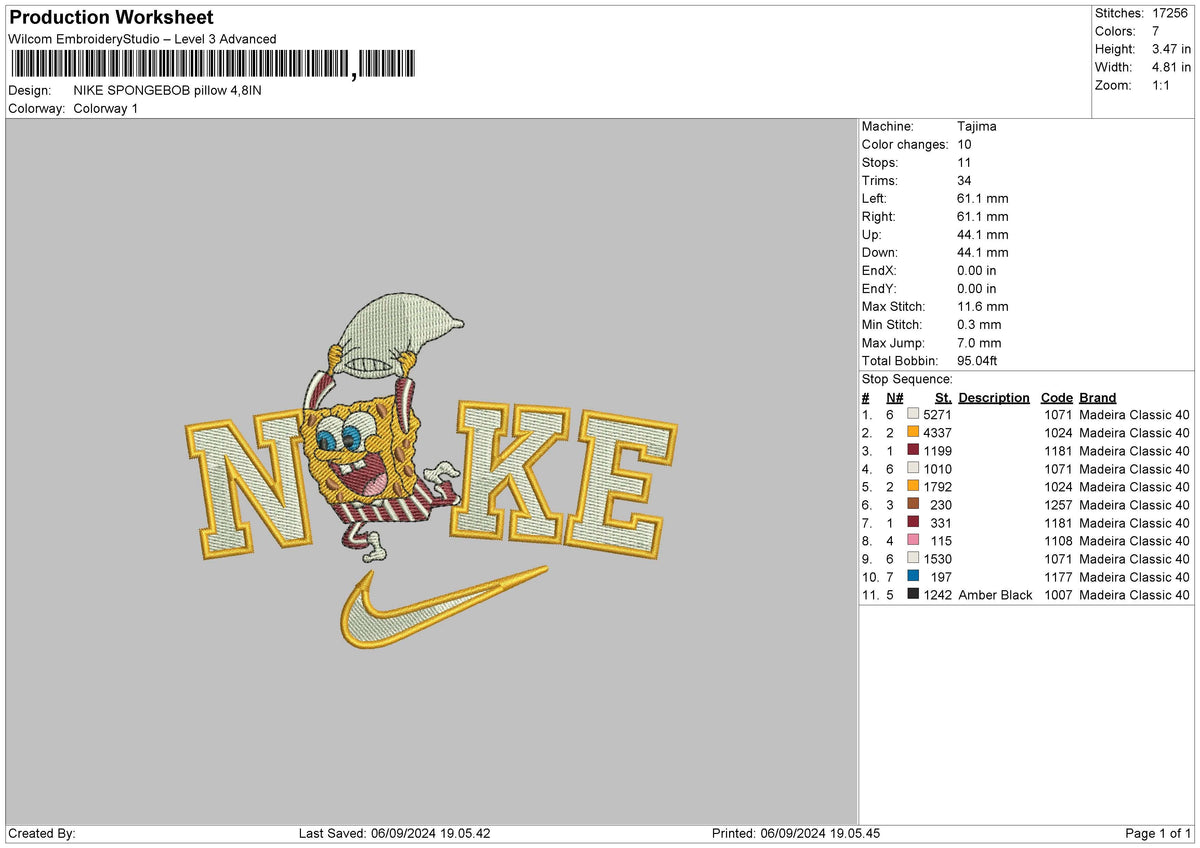Select the Trims value 34

(964, 180)
